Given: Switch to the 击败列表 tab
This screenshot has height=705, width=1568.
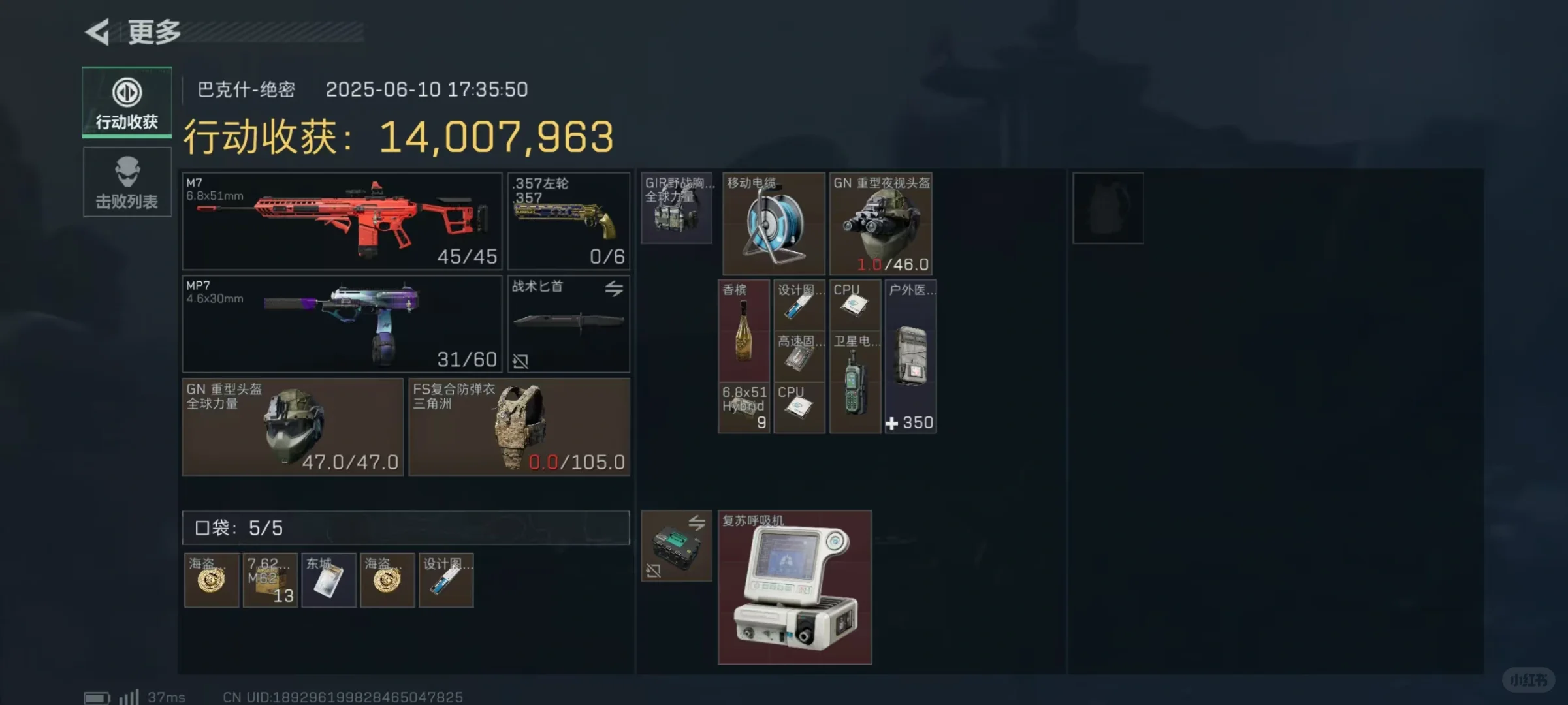Looking at the screenshot, I should (x=127, y=182).
